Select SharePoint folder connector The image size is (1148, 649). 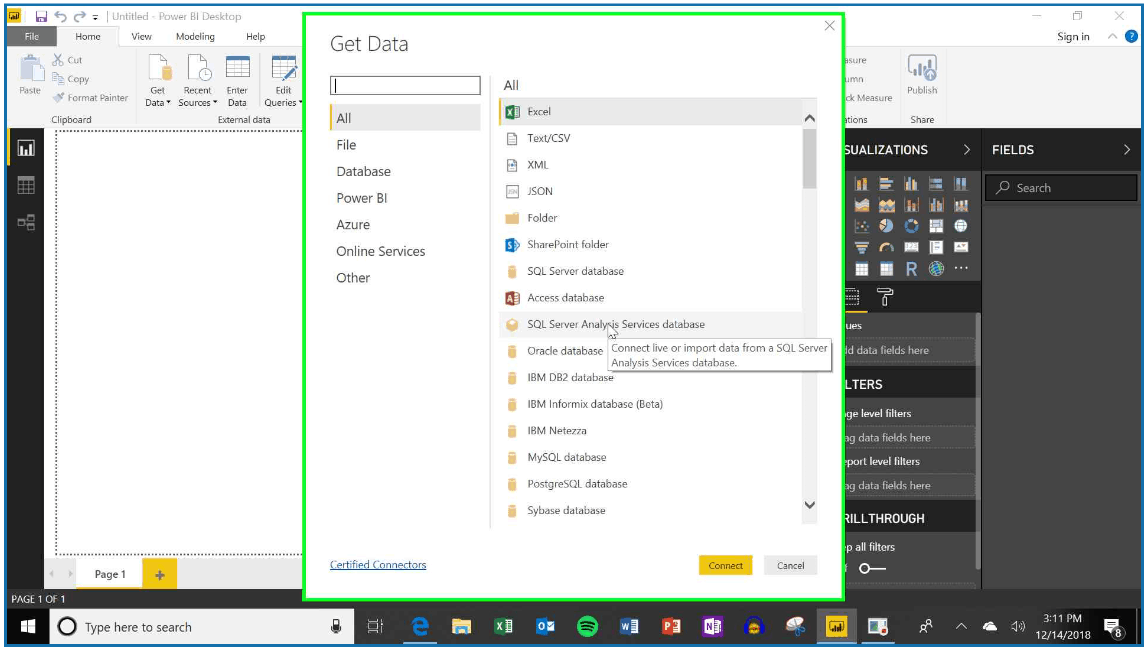pos(651,245)
